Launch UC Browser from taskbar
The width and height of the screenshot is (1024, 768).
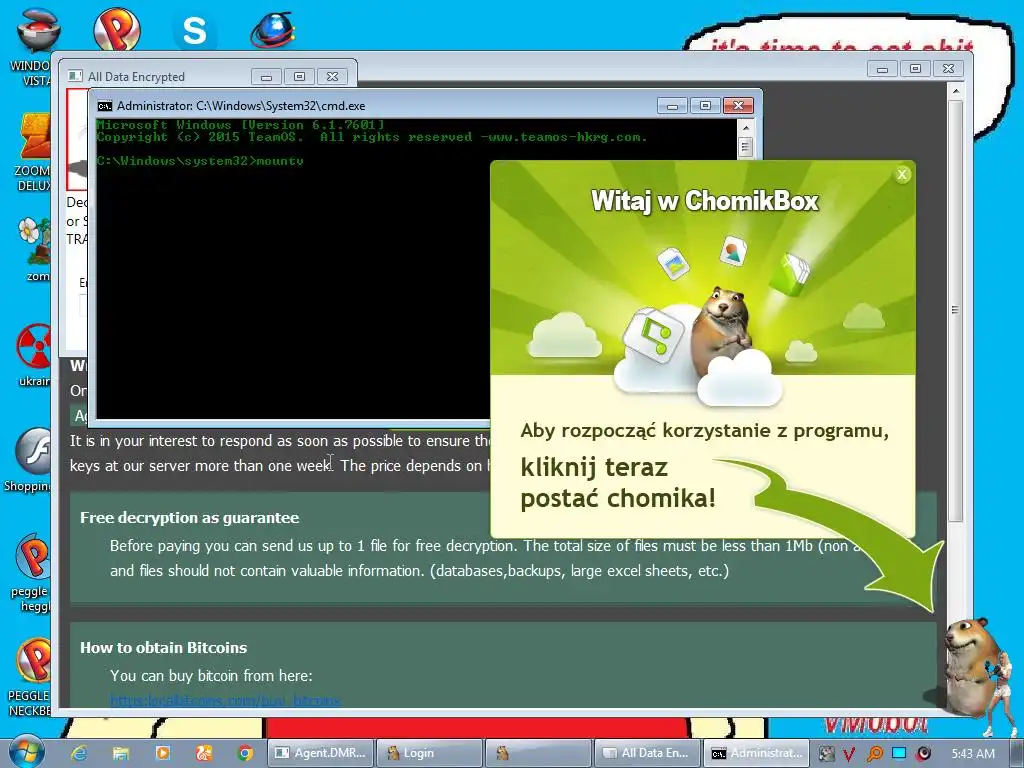204,753
